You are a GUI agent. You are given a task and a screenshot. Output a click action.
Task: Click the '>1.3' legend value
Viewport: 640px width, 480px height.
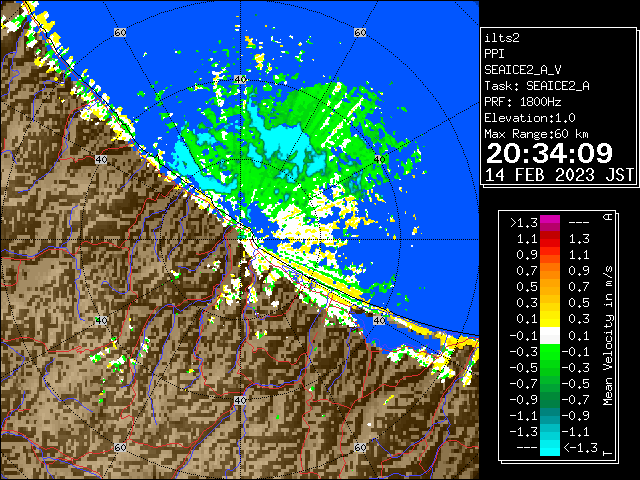(524, 223)
